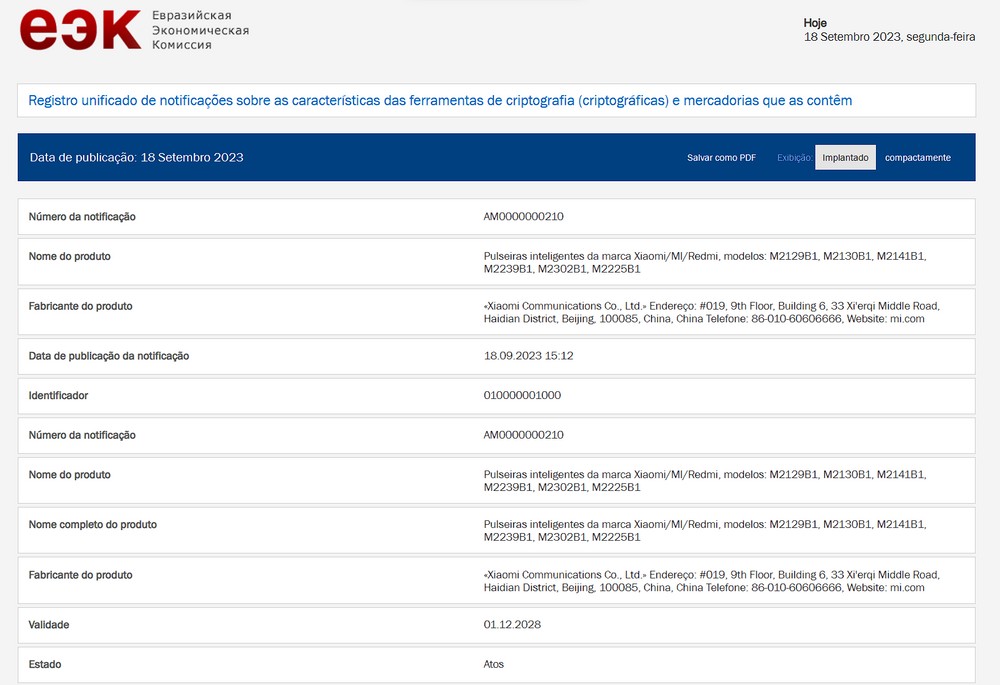1000x685 pixels.
Task: Select the validity date 01.12.2028
Action: point(512,624)
